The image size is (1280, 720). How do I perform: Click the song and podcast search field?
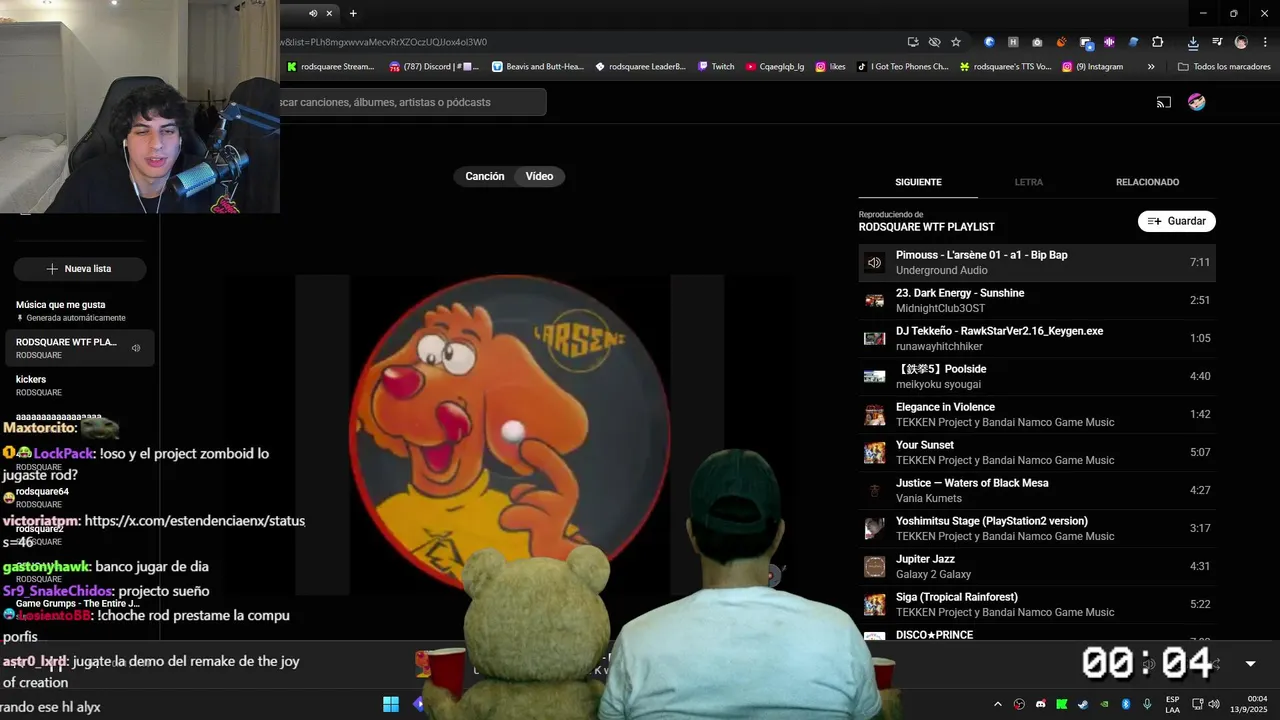(x=412, y=102)
